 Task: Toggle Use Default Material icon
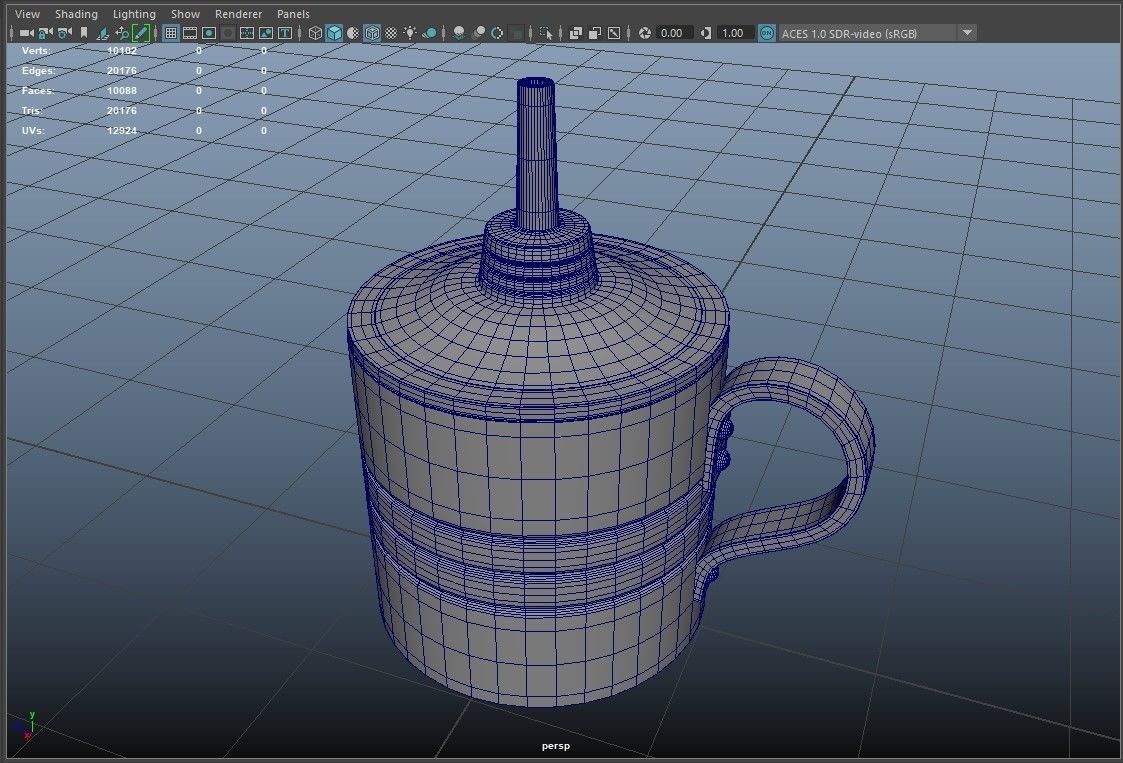tap(353, 33)
